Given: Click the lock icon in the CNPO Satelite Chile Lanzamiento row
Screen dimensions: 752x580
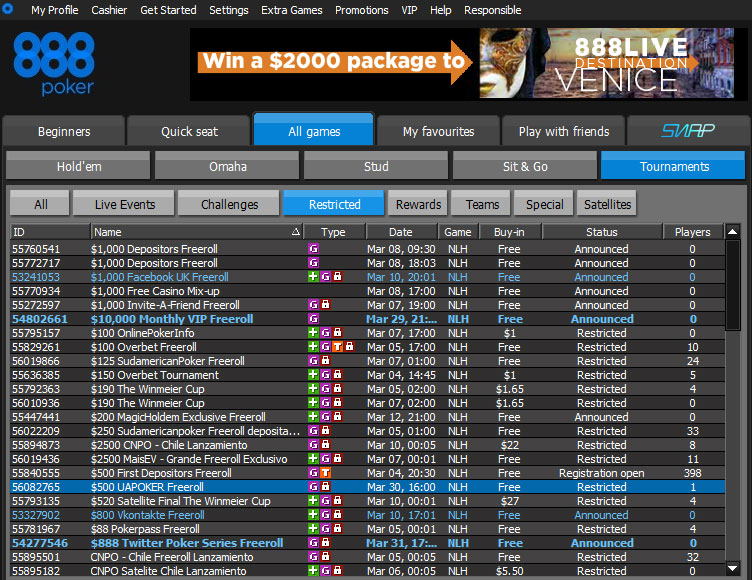Looking at the screenshot, I should (338, 570).
